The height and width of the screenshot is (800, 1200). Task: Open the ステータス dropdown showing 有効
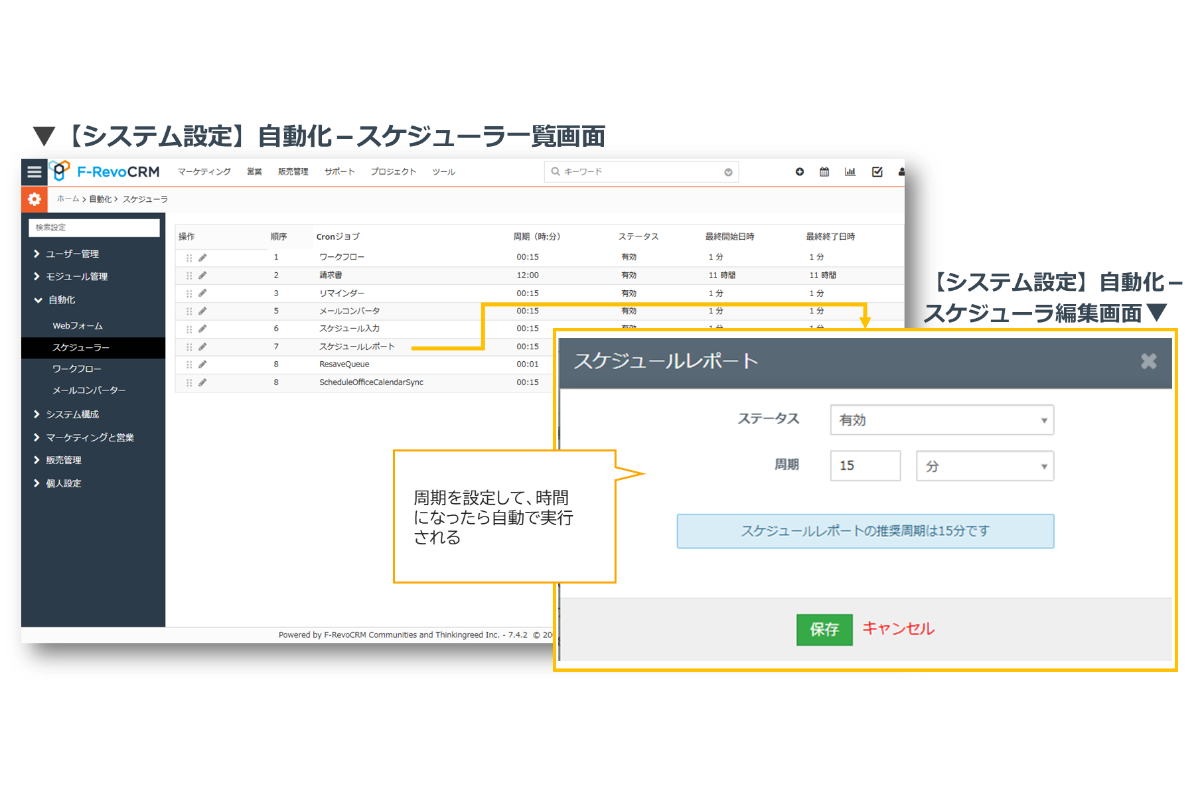(x=941, y=420)
